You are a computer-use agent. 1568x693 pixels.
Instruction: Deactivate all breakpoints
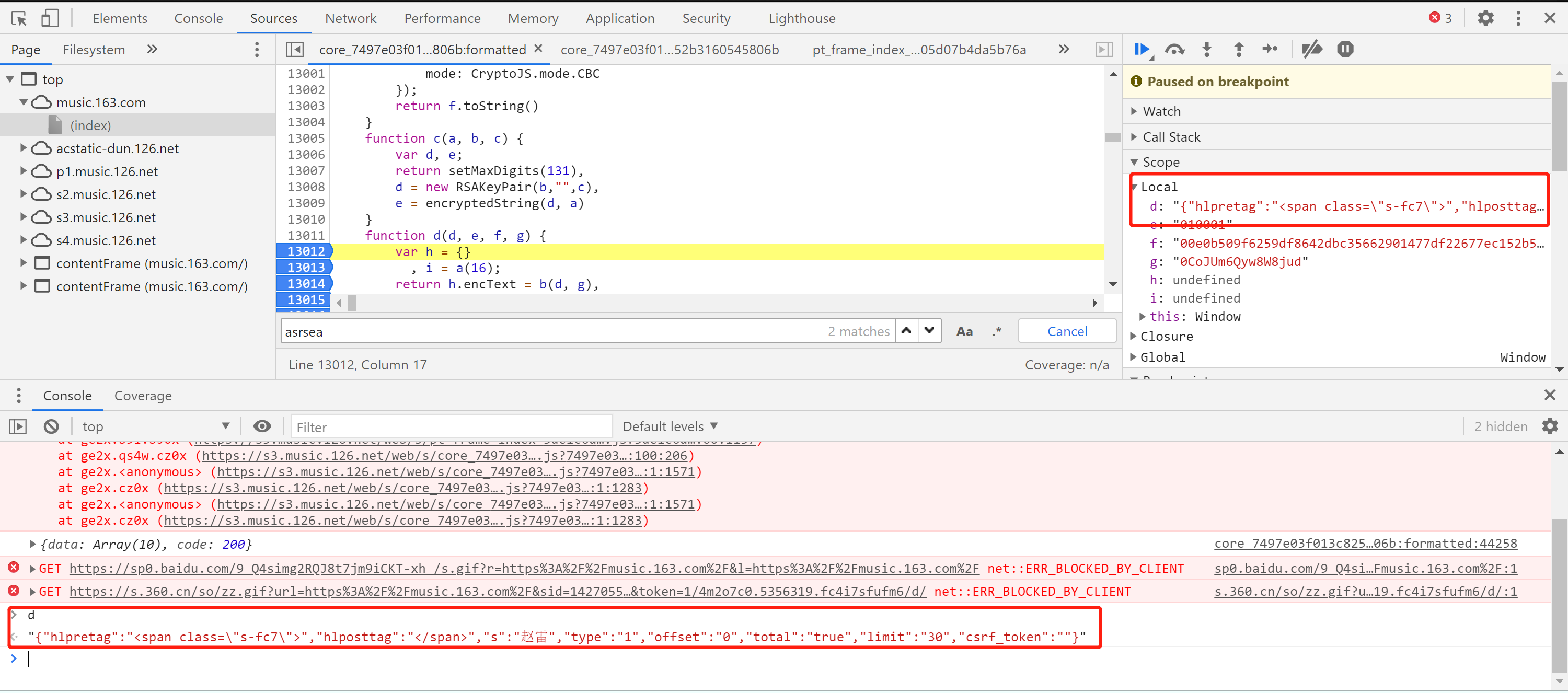coord(1312,49)
